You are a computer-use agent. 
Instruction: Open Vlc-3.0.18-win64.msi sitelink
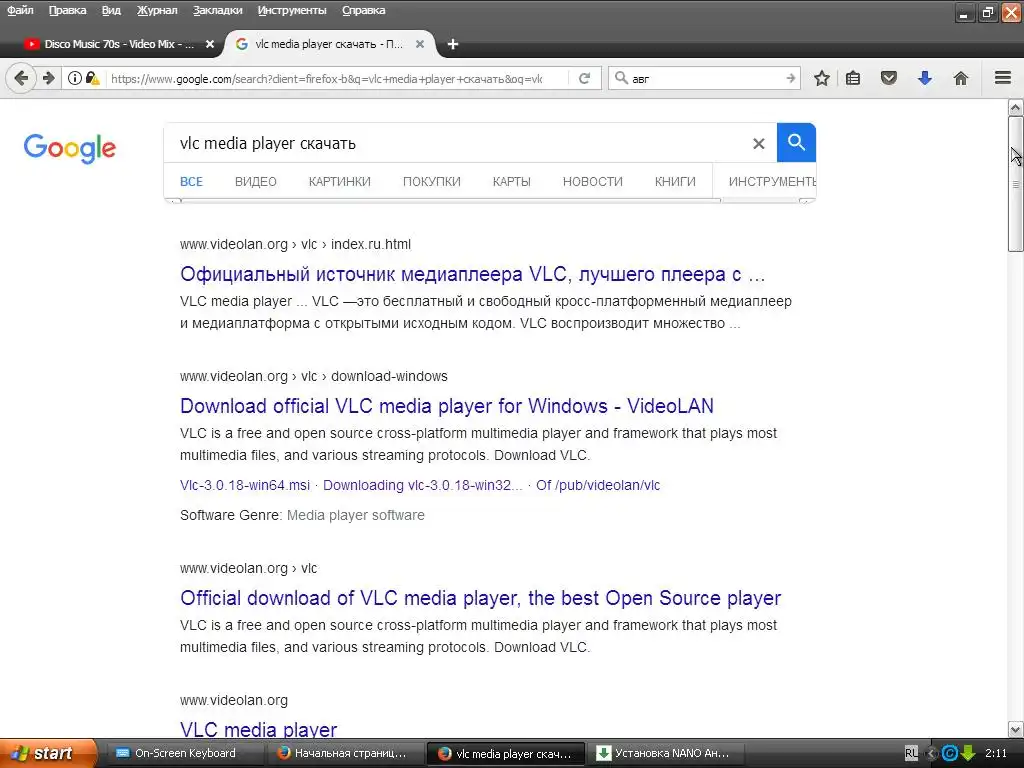[x=245, y=485]
